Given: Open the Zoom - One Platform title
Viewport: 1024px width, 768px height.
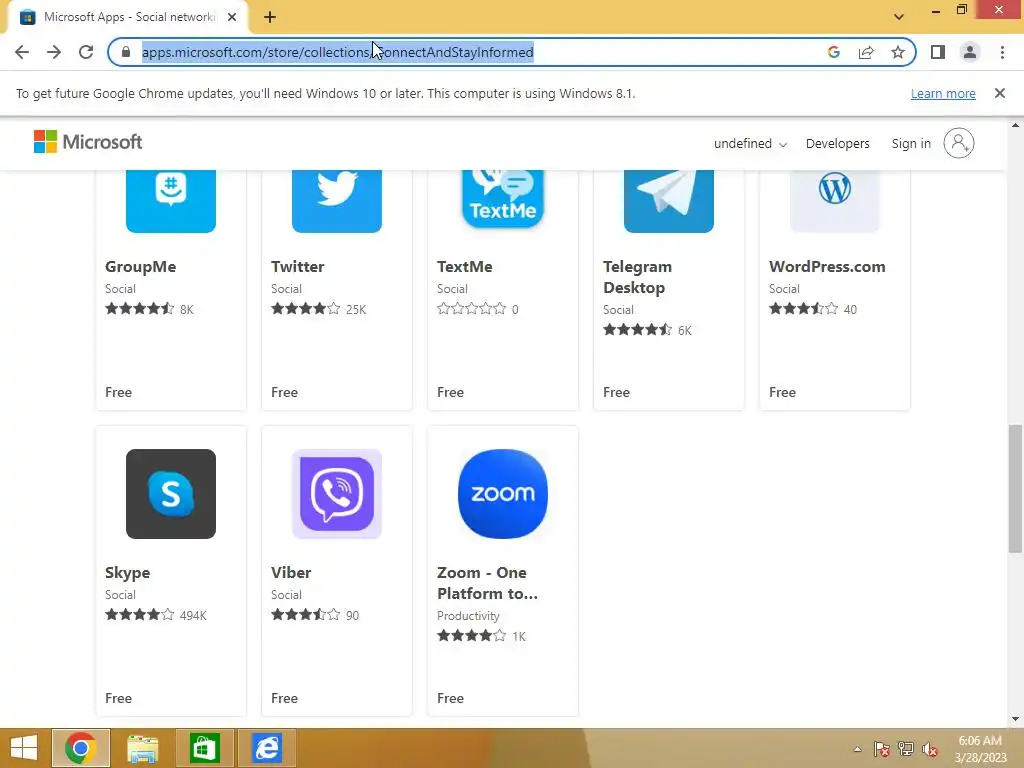Looking at the screenshot, I should (487, 583).
